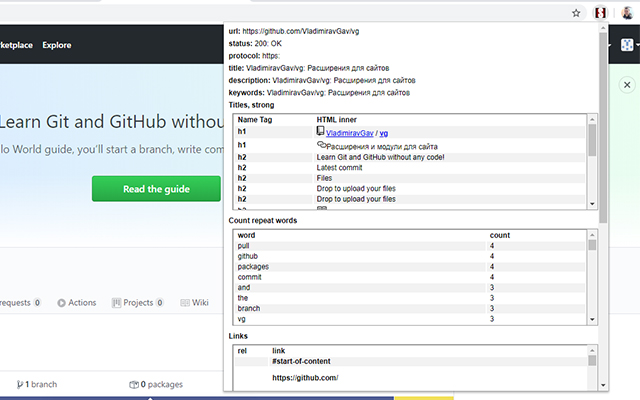Select the 'branch' word row
This screenshot has width=640, height=400.
(x=410, y=308)
